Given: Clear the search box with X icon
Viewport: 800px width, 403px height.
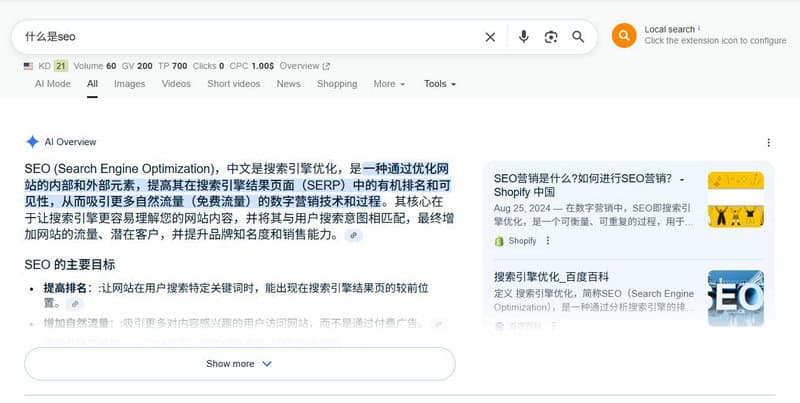Looking at the screenshot, I should click(490, 37).
